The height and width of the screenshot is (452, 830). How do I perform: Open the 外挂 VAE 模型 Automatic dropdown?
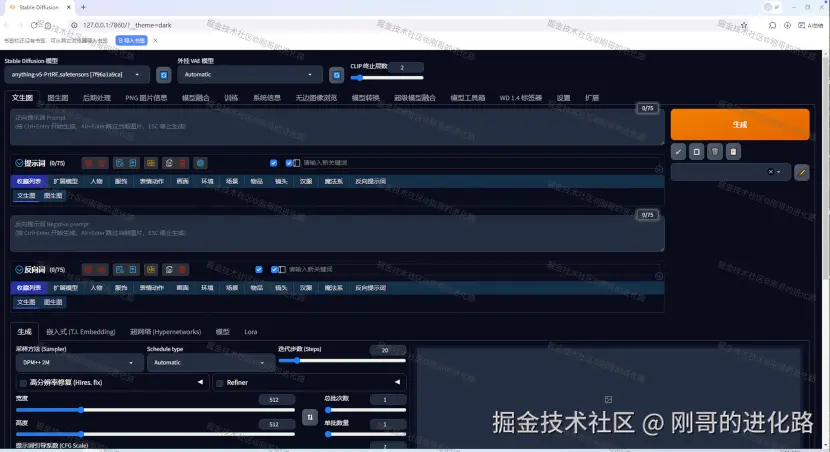(249, 75)
